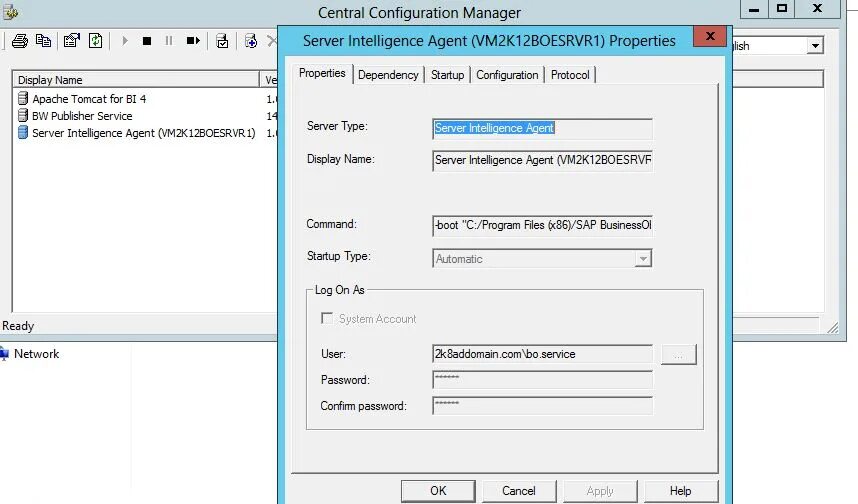Click the Apply button
Viewport: 858px width, 504px height.
[x=600, y=491]
